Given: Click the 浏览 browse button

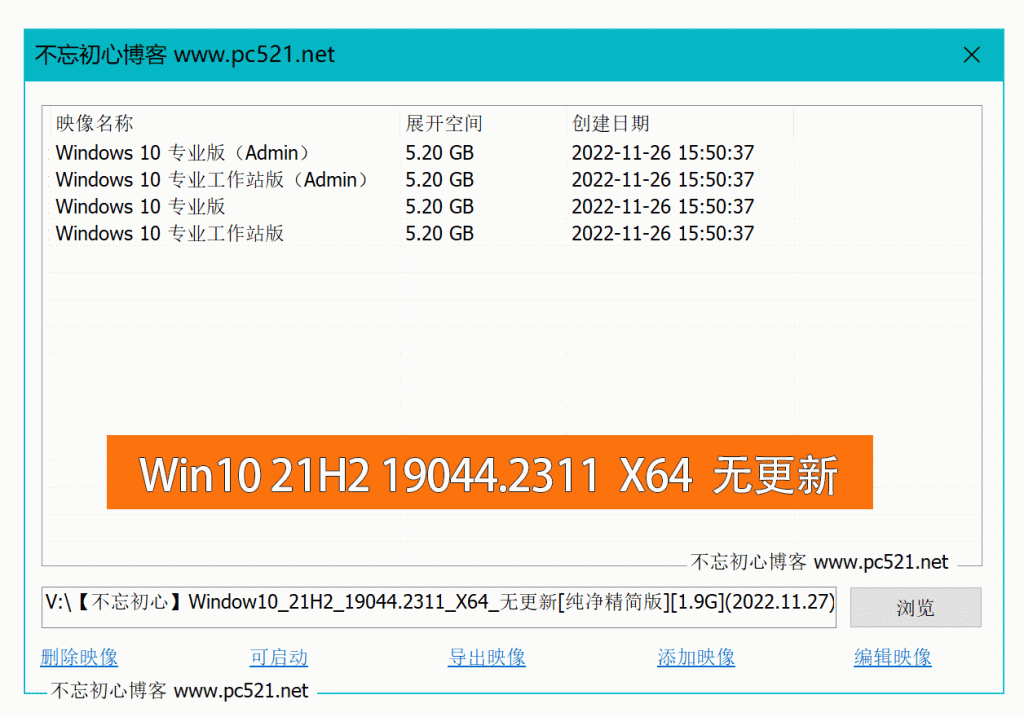Looking at the screenshot, I should click(915, 607).
